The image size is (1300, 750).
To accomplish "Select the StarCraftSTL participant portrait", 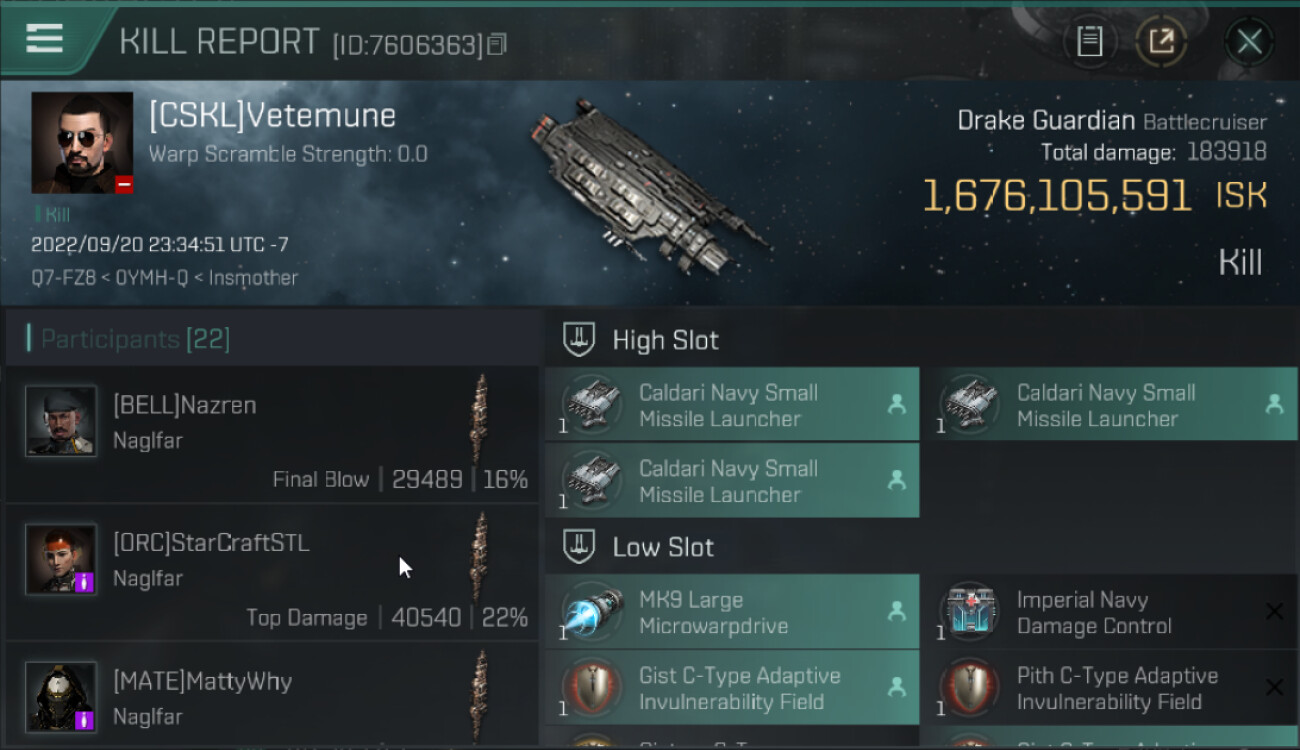I will pyautogui.click(x=61, y=559).
